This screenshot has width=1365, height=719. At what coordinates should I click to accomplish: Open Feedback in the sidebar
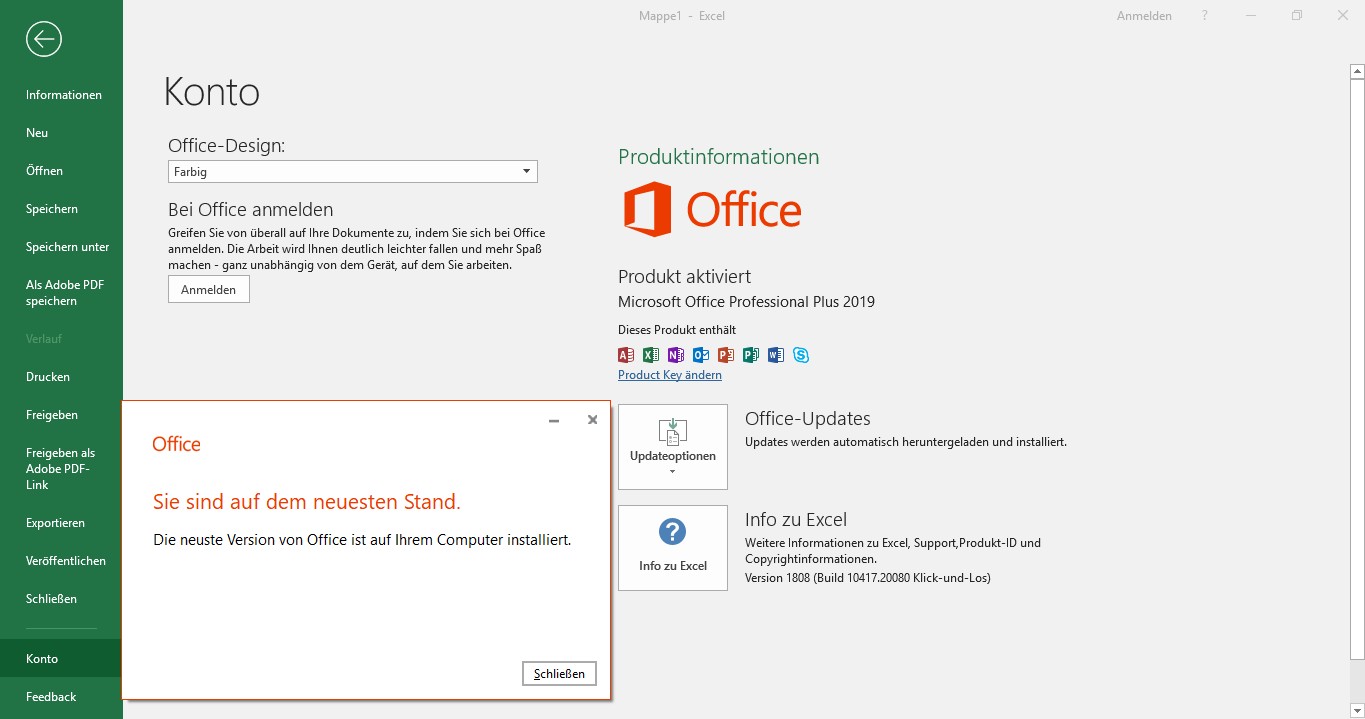coord(51,697)
